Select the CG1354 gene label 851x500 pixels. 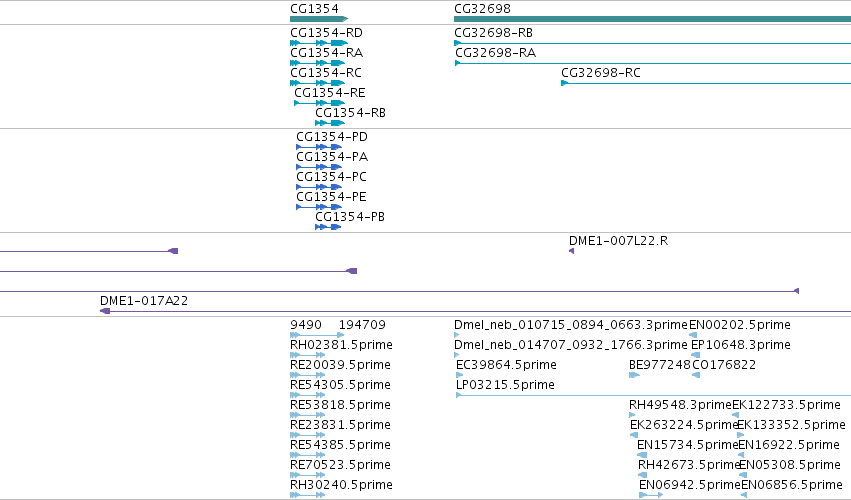tap(314, 9)
